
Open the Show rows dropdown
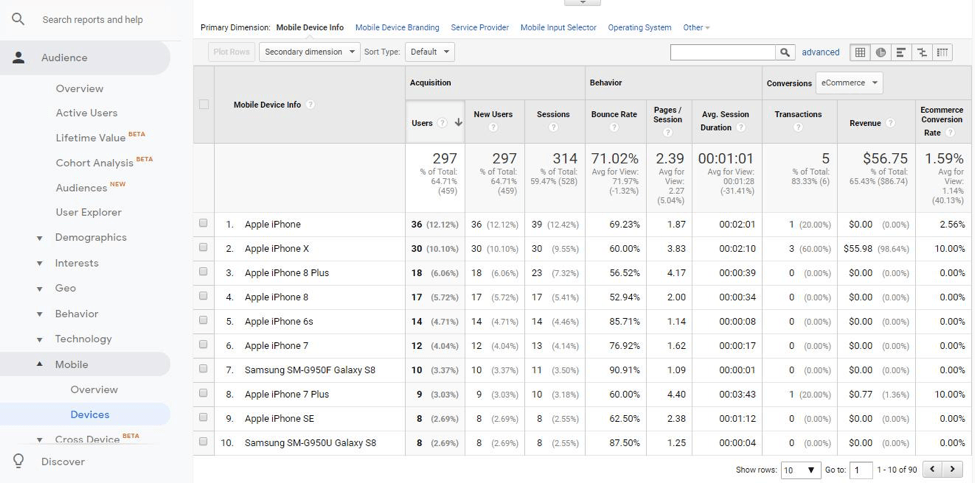click(x=800, y=470)
